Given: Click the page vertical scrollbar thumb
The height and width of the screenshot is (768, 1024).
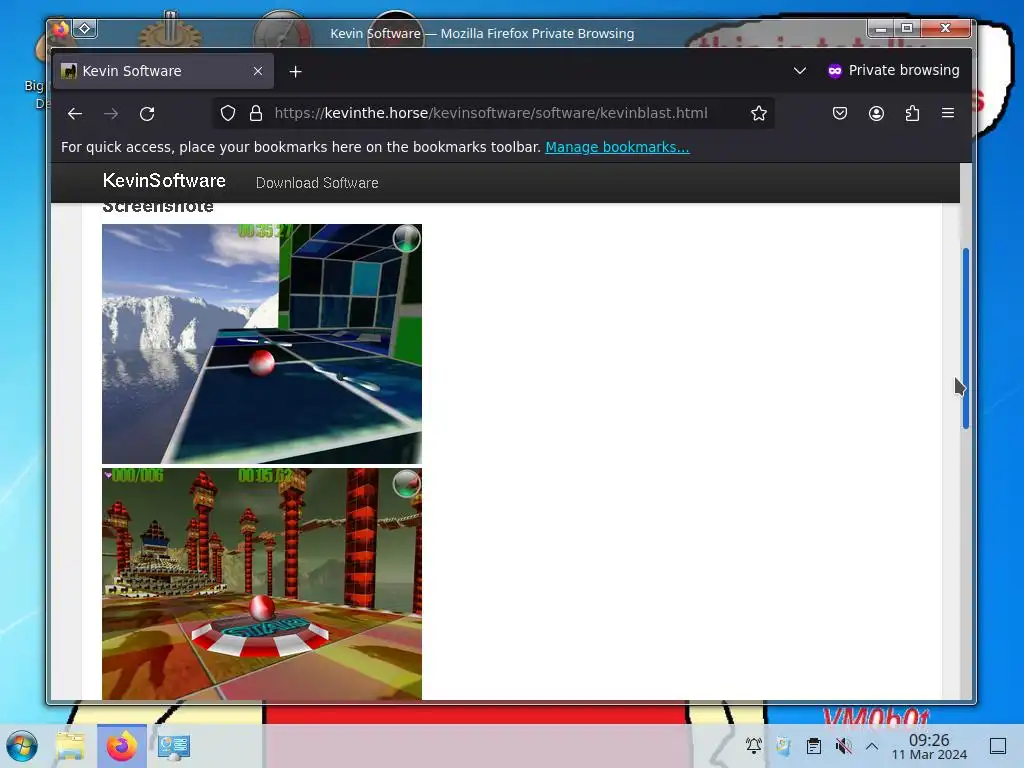Looking at the screenshot, I should click(966, 338).
